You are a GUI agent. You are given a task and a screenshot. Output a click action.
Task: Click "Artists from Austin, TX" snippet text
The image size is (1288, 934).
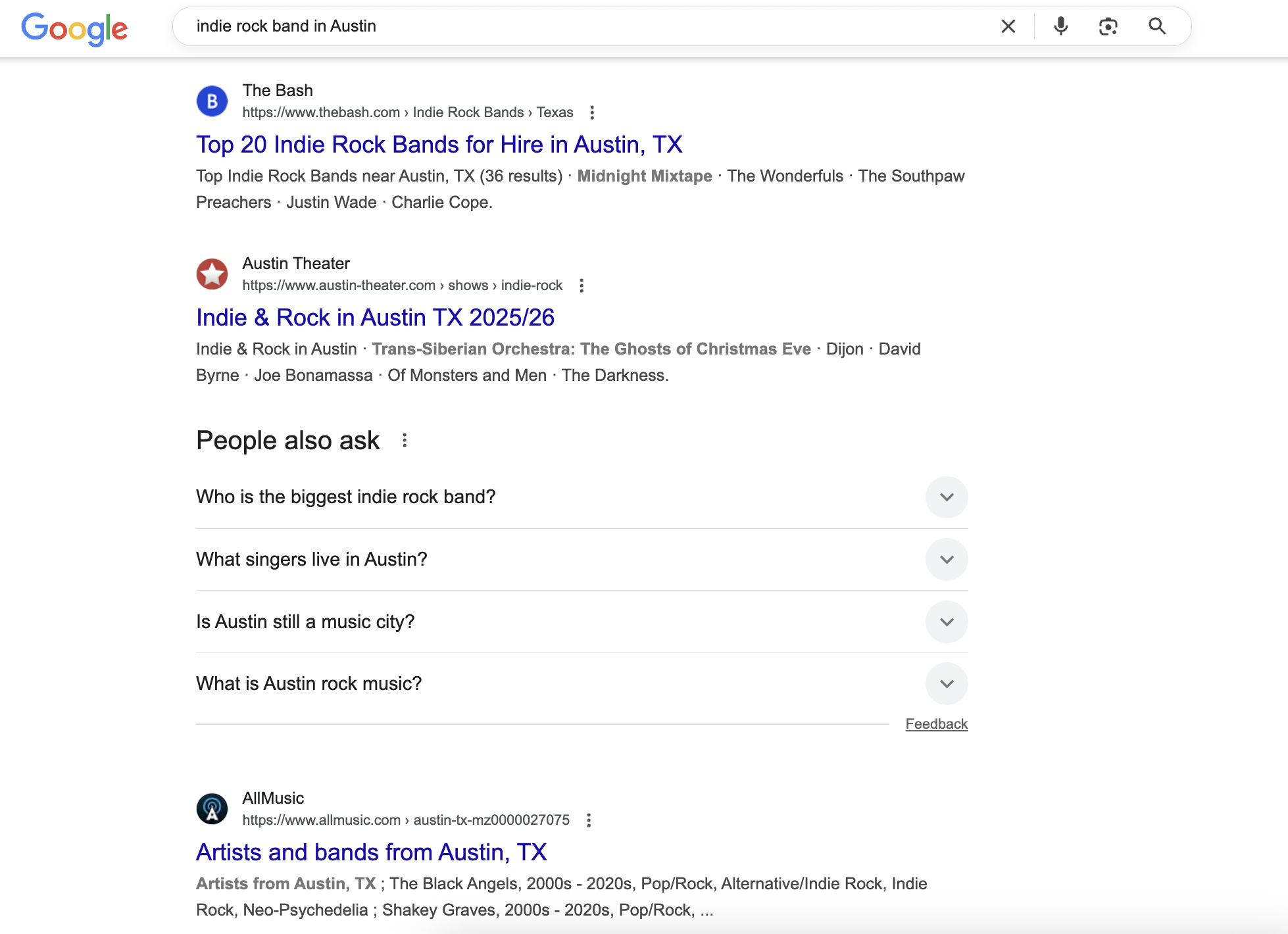point(286,884)
